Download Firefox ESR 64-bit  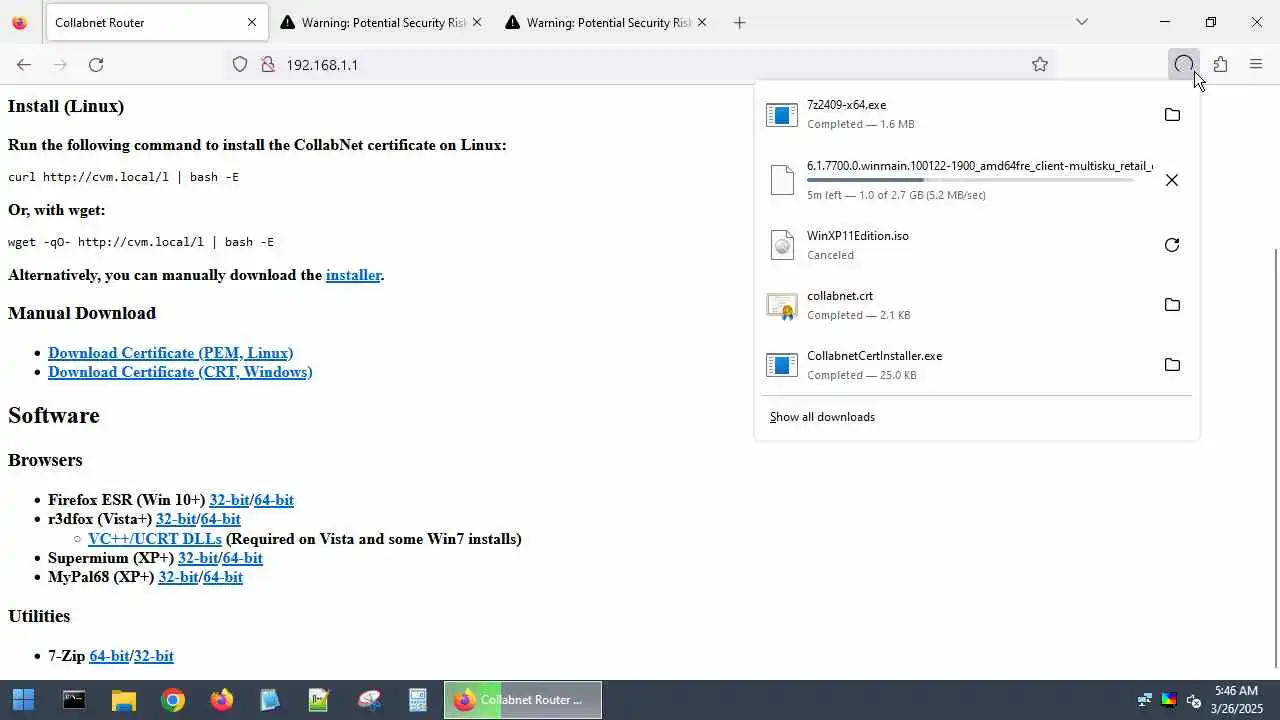(274, 500)
